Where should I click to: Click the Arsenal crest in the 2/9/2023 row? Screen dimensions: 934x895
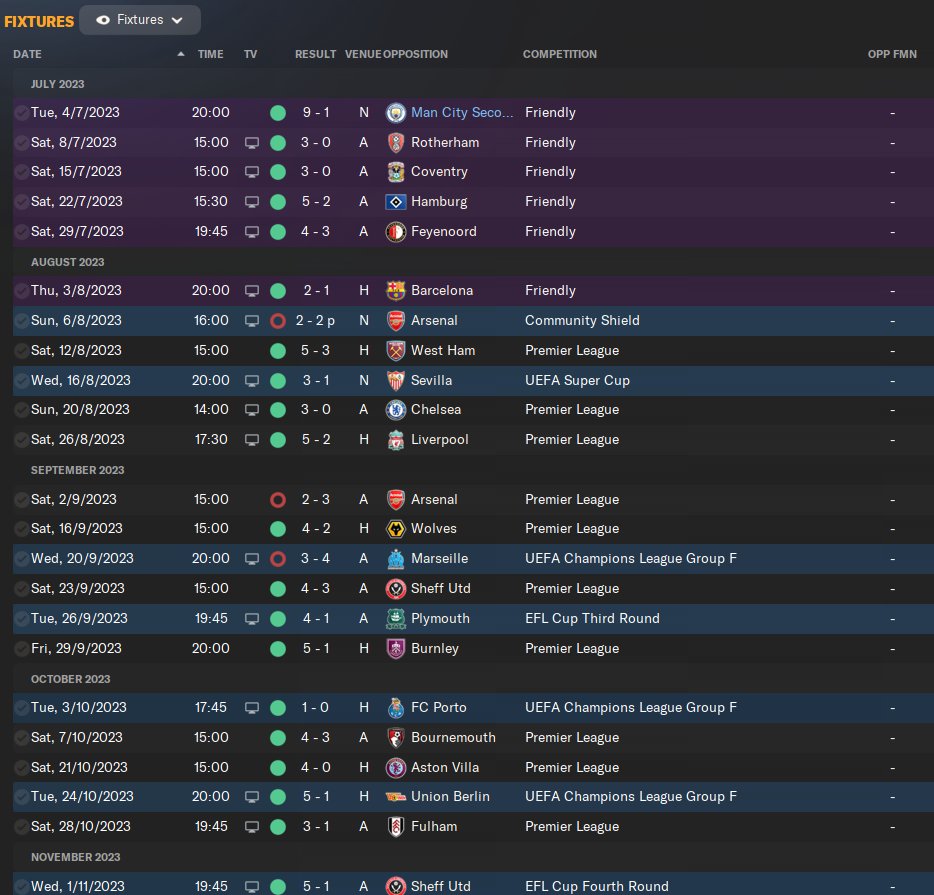point(396,500)
